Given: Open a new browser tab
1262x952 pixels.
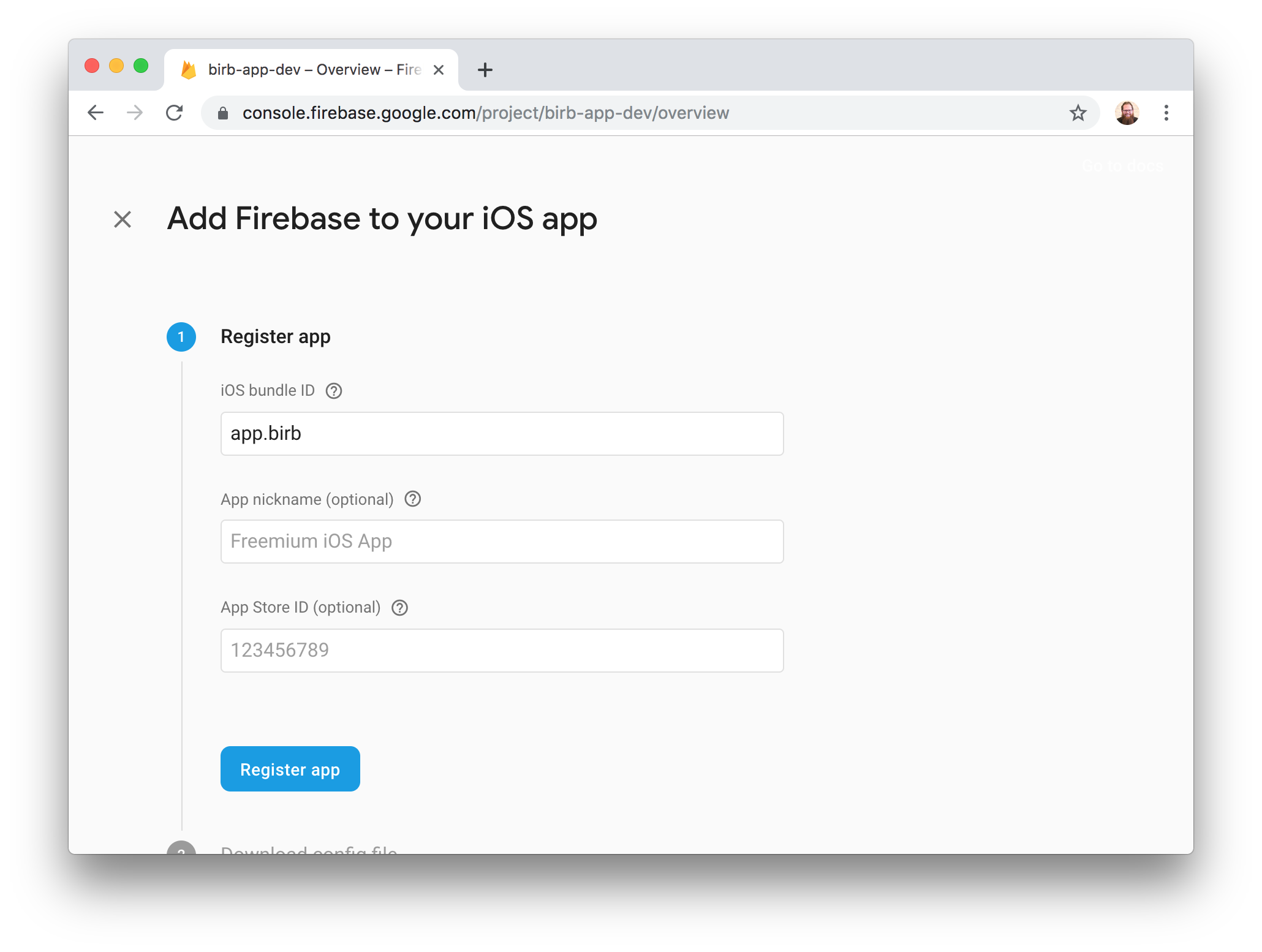Looking at the screenshot, I should (x=485, y=69).
